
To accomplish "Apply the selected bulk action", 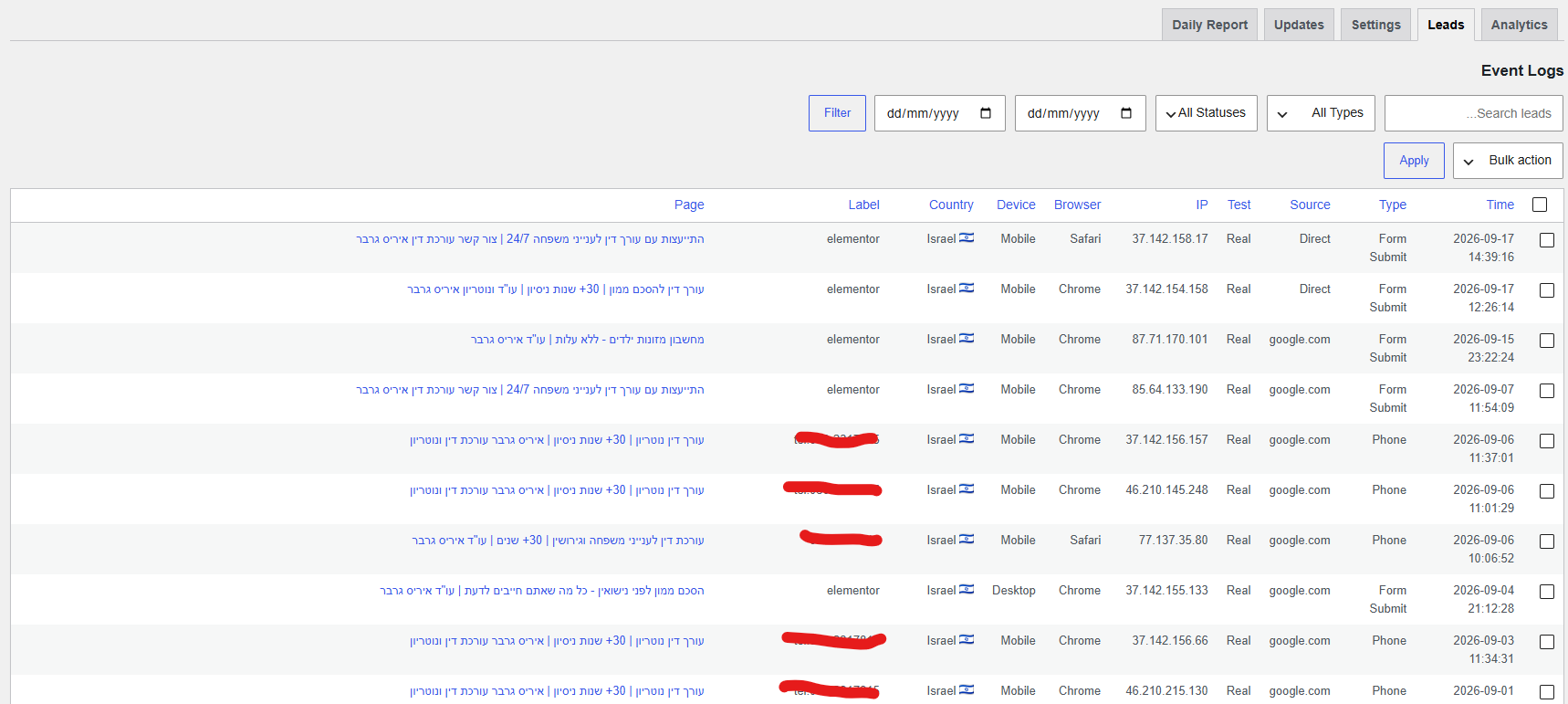I will [1414, 161].
